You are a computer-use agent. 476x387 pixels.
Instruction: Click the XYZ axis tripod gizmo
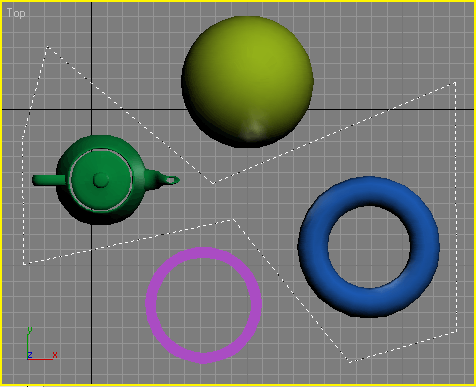click(x=42, y=344)
